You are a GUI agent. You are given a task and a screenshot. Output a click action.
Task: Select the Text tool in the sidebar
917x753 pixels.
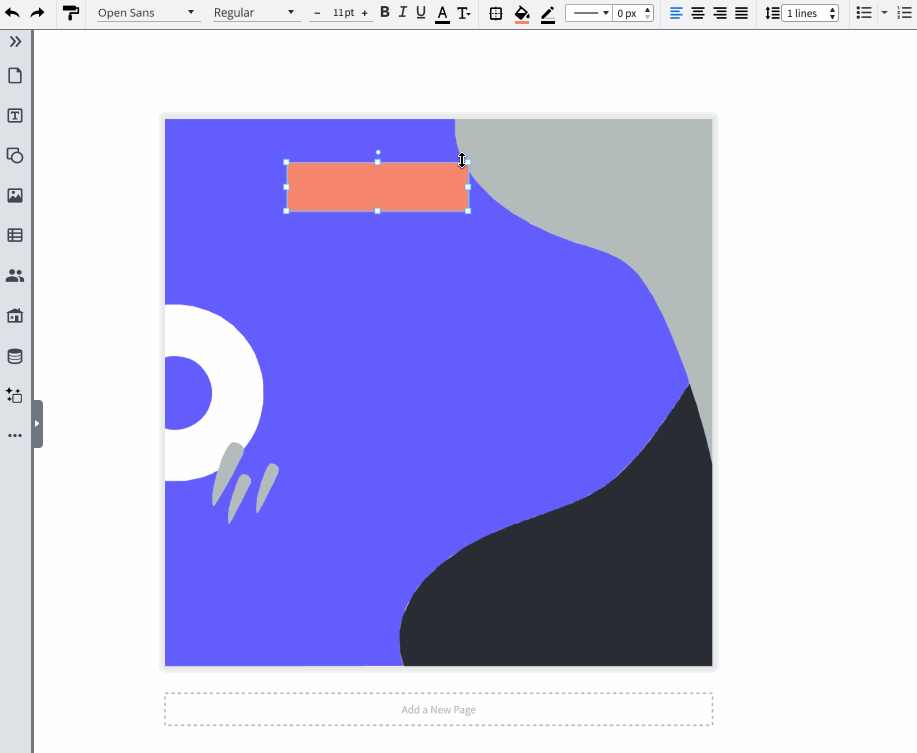[14, 115]
